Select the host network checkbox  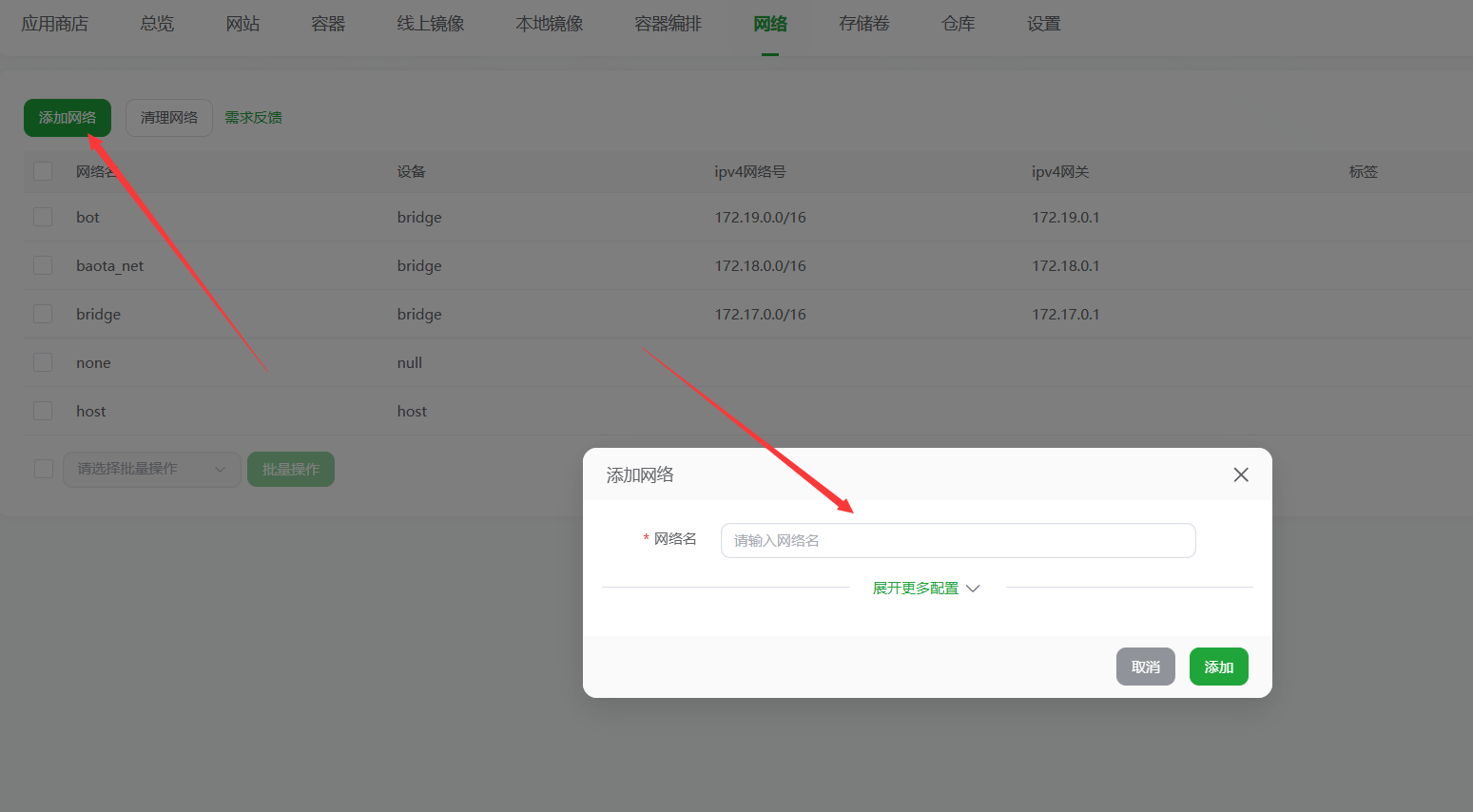[43, 411]
